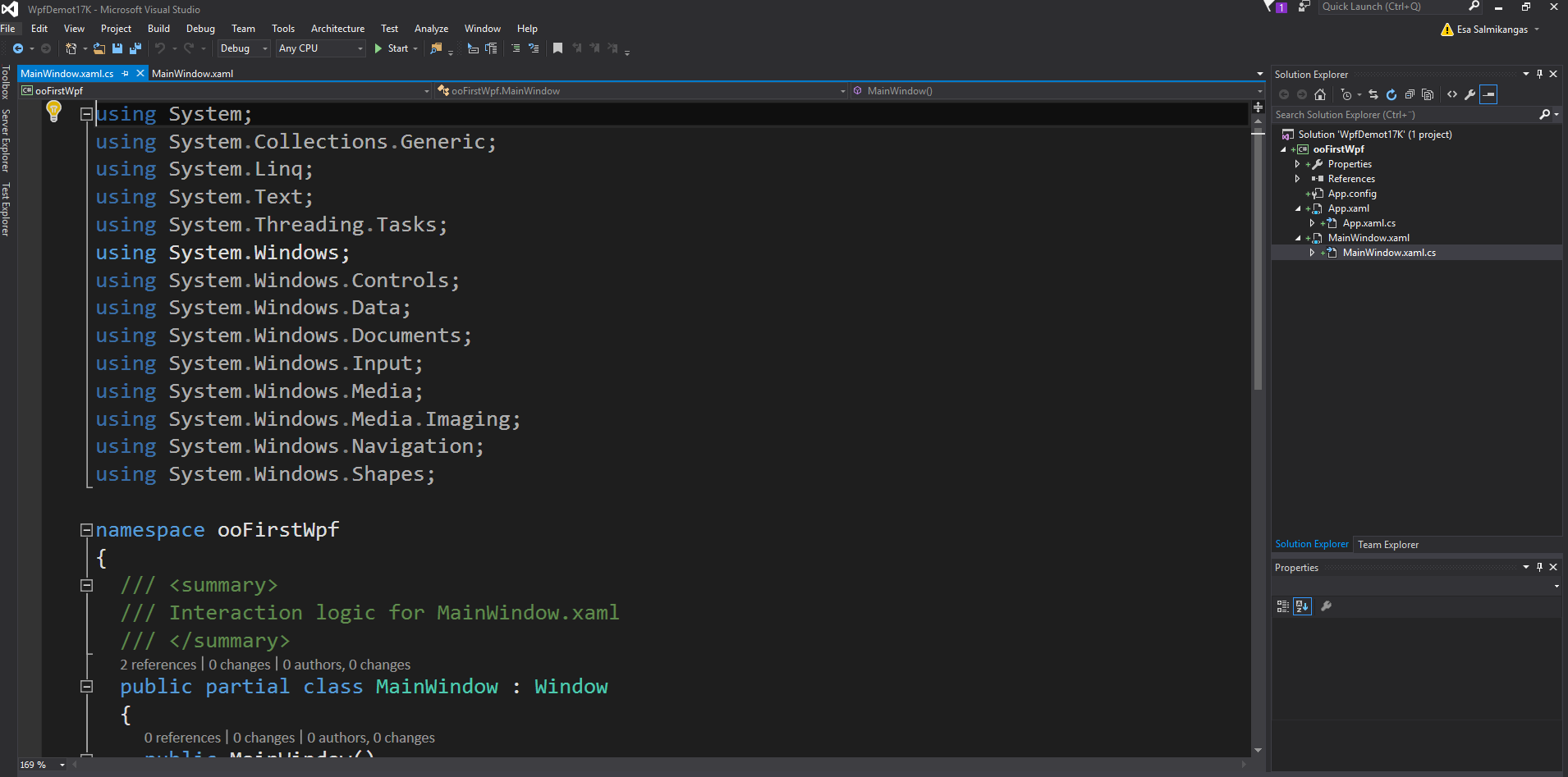Click View Code icon in Solution Explorer
Viewport: 1568px width, 777px height.
1452,94
